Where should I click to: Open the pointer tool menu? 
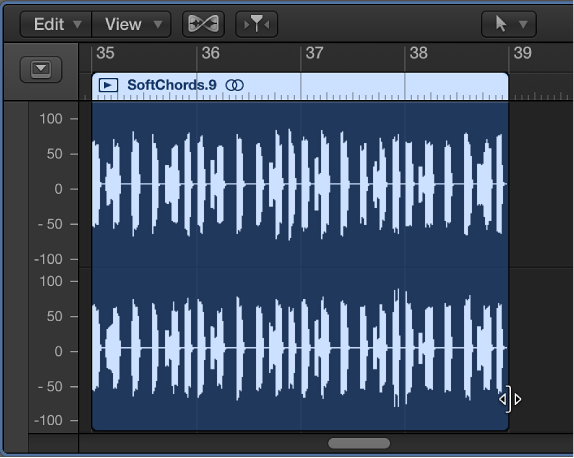[x=509, y=24]
